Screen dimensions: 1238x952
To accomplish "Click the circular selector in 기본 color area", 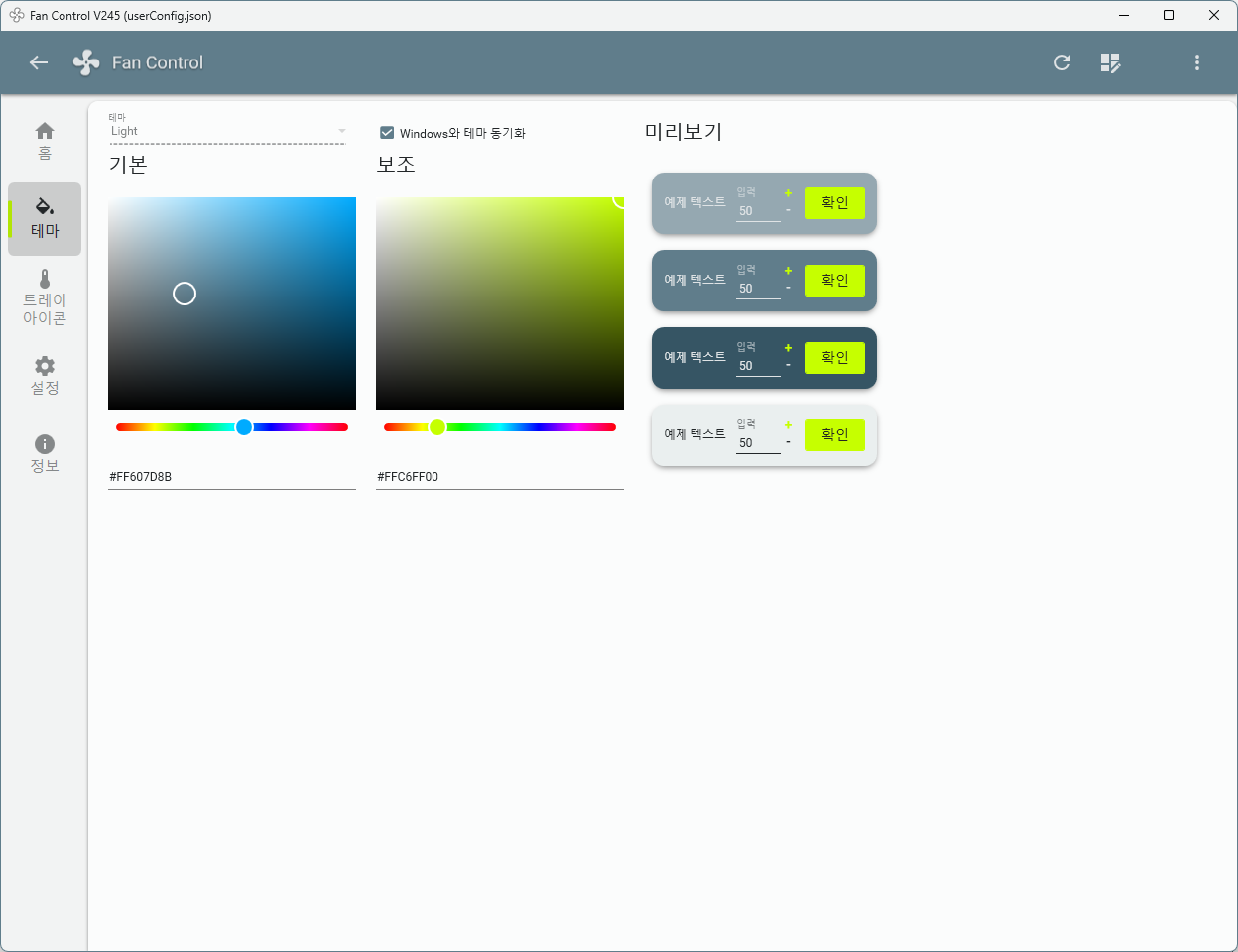I will point(185,294).
